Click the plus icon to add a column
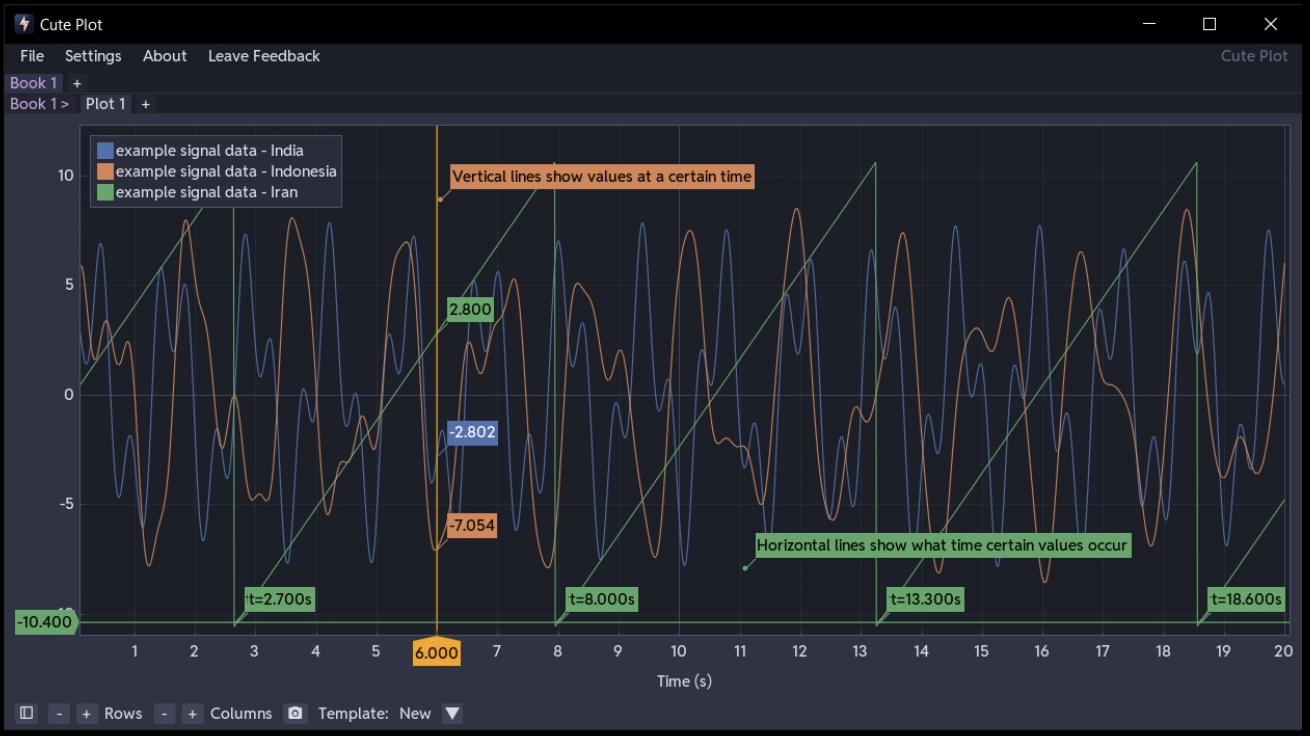The width and height of the screenshot is (1310, 736). 192,713
